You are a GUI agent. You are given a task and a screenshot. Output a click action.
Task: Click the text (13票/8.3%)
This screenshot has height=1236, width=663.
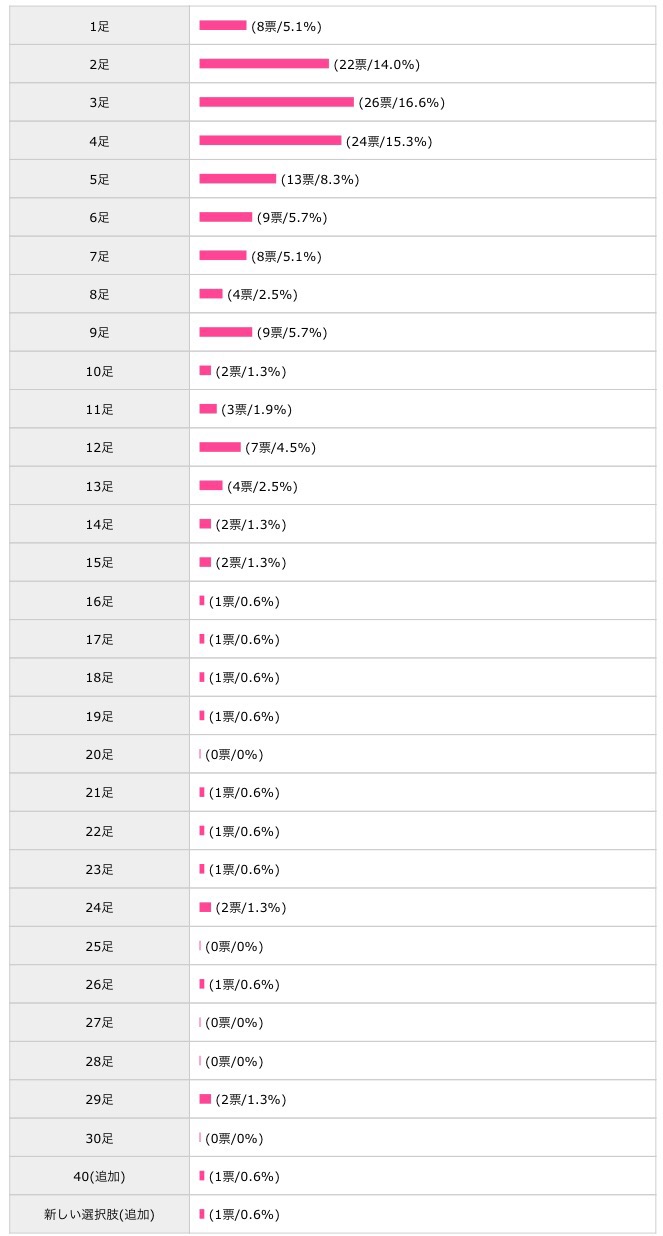[319, 180]
